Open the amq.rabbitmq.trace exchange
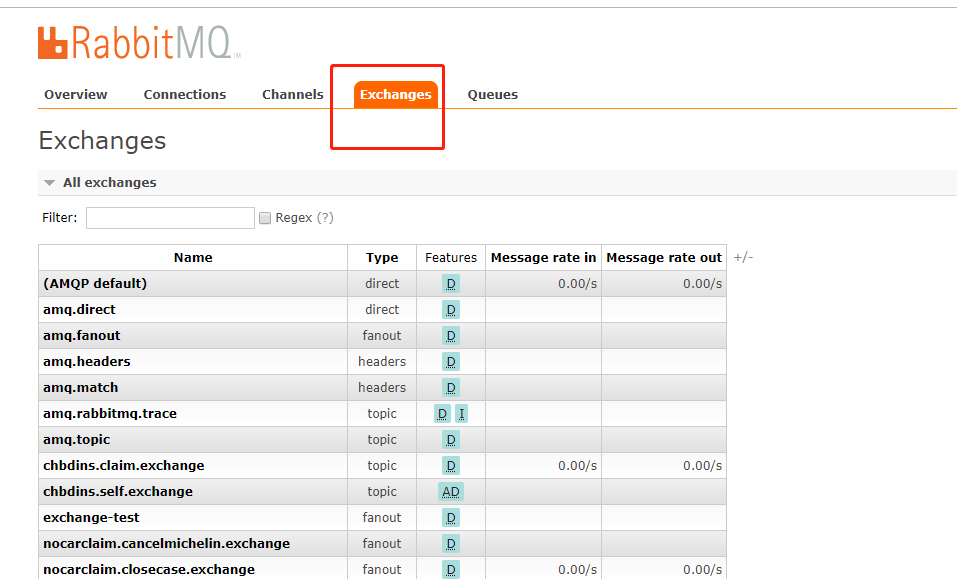 click(x=110, y=414)
